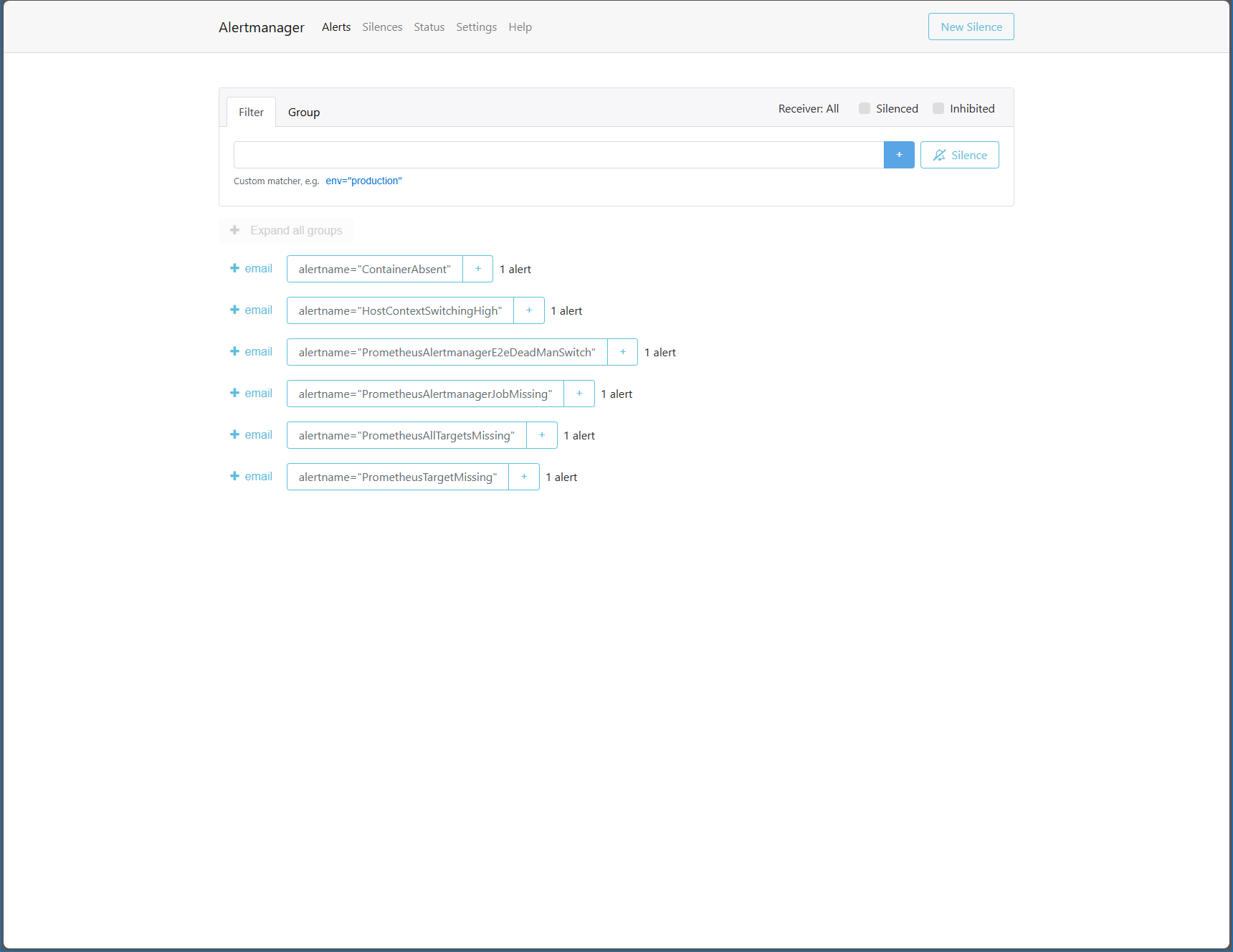Click the blue plus button to add the filter matcher
Image resolution: width=1233 pixels, height=952 pixels.
899,155
